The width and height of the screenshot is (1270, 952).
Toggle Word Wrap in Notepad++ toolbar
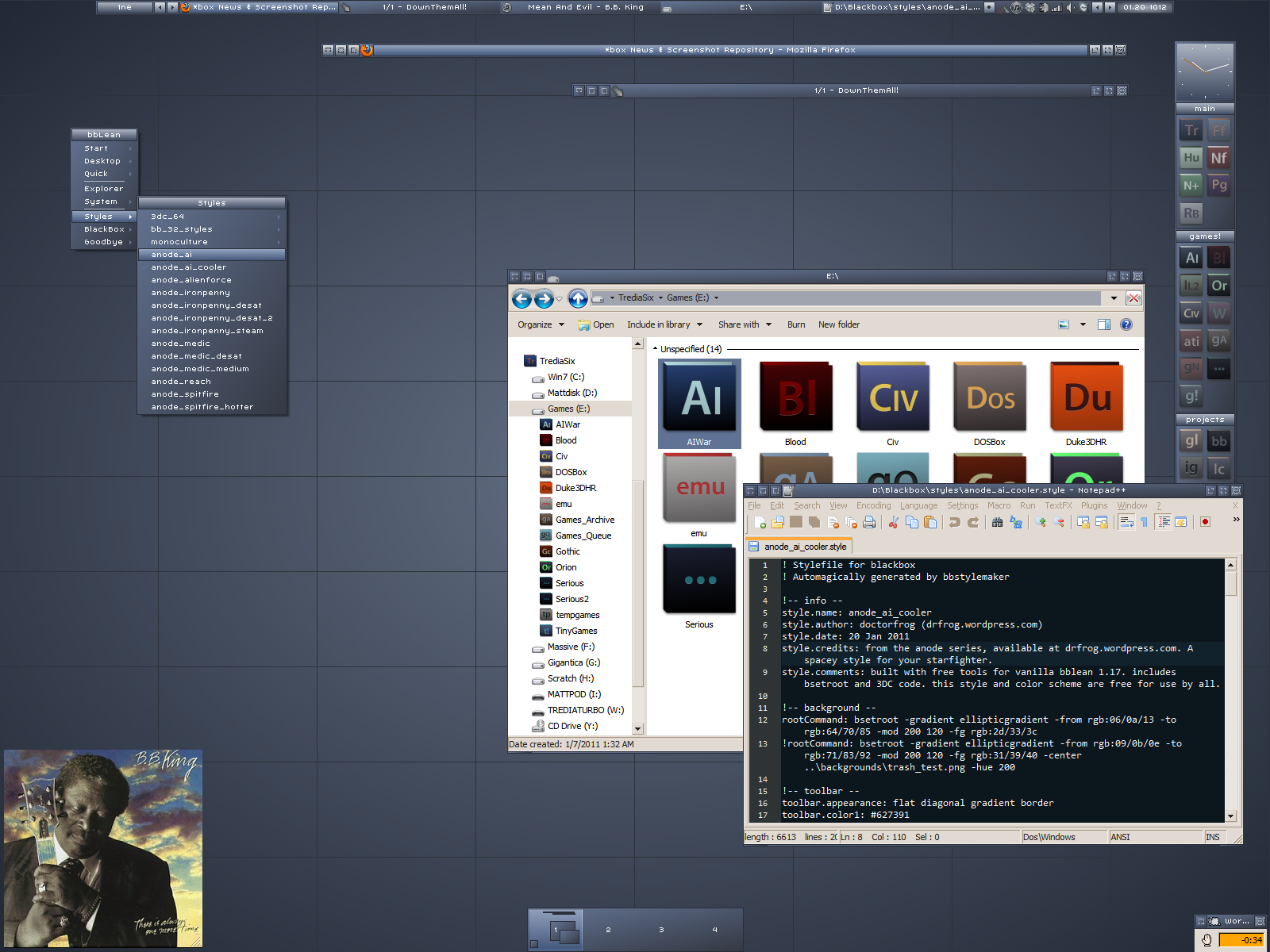[1126, 522]
